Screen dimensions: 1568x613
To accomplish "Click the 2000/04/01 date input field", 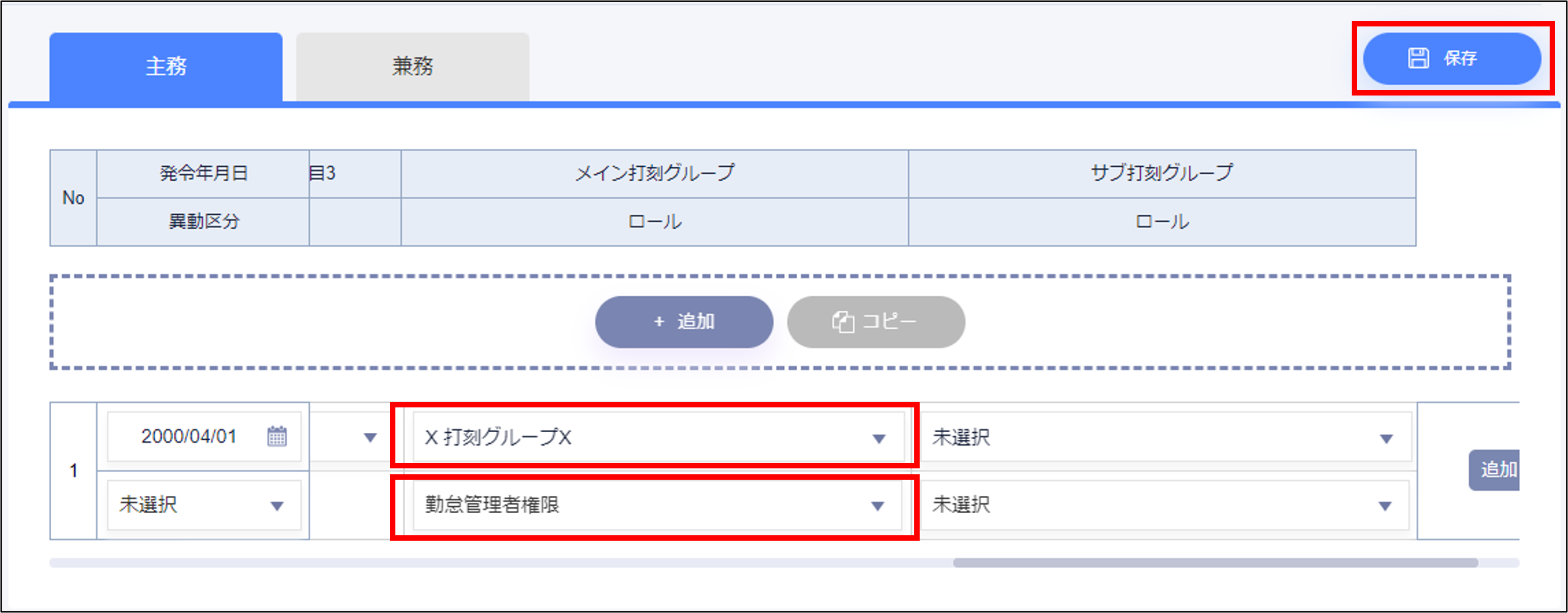I will tap(189, 437).
